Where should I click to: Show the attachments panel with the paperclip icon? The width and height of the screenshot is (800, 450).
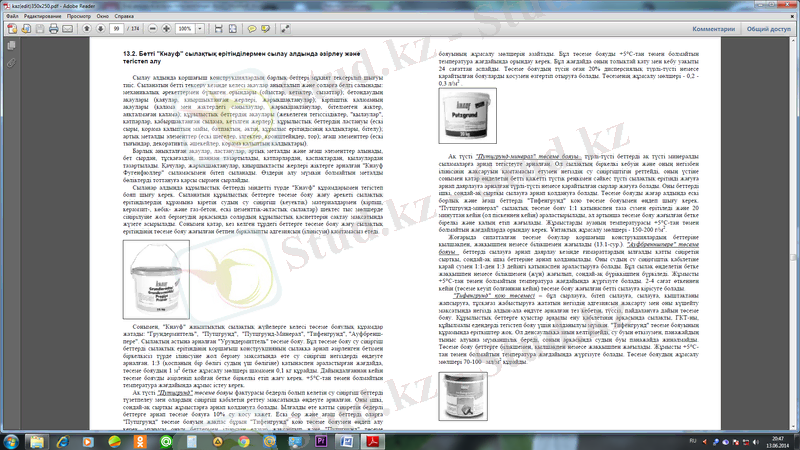point(11,63)
